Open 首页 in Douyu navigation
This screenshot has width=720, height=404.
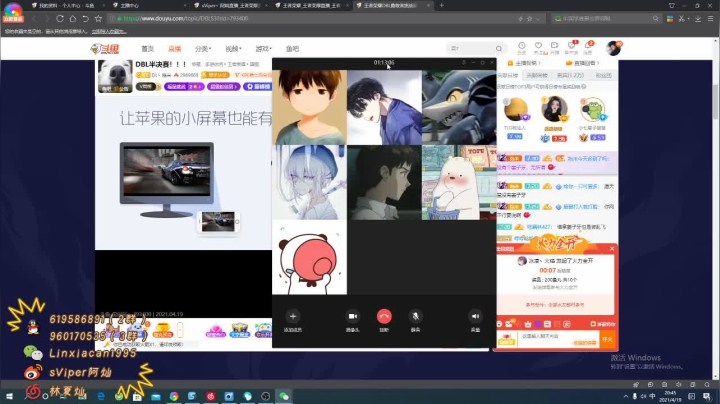(147, 49)
